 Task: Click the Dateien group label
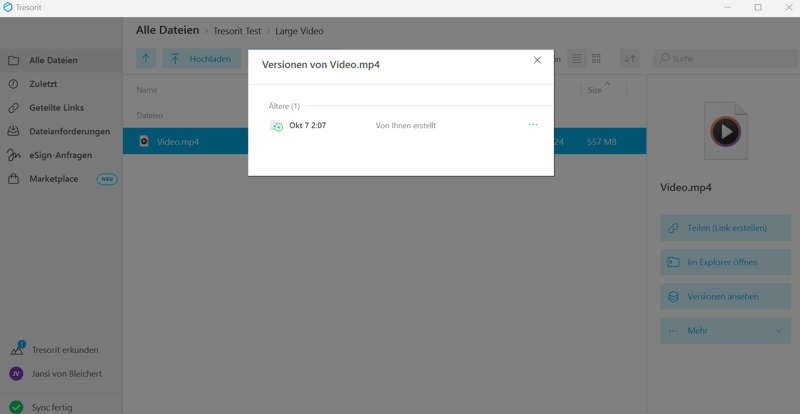[149, 115]
